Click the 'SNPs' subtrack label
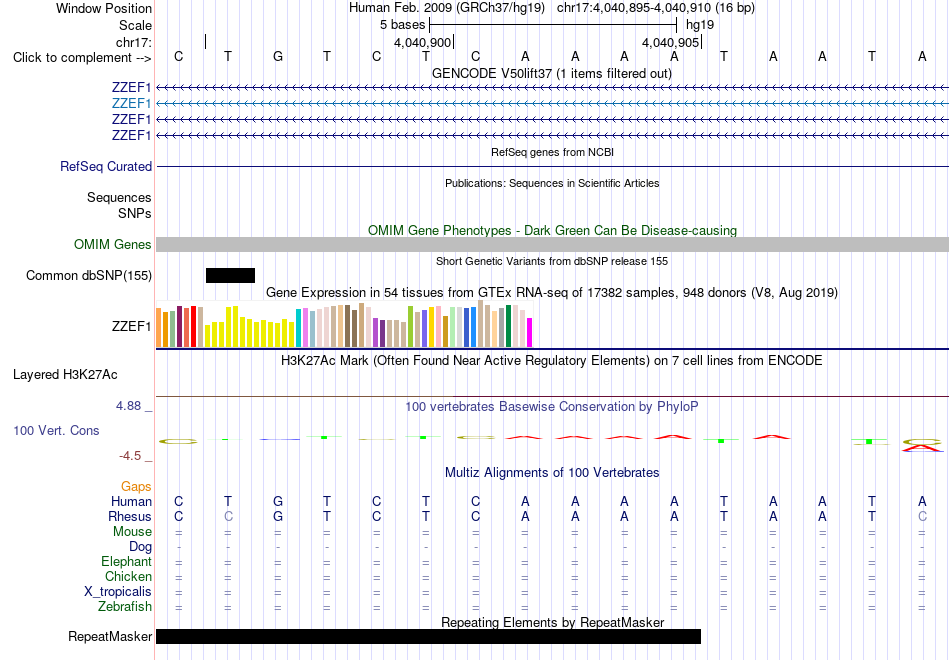 click(x=135, y=213)
